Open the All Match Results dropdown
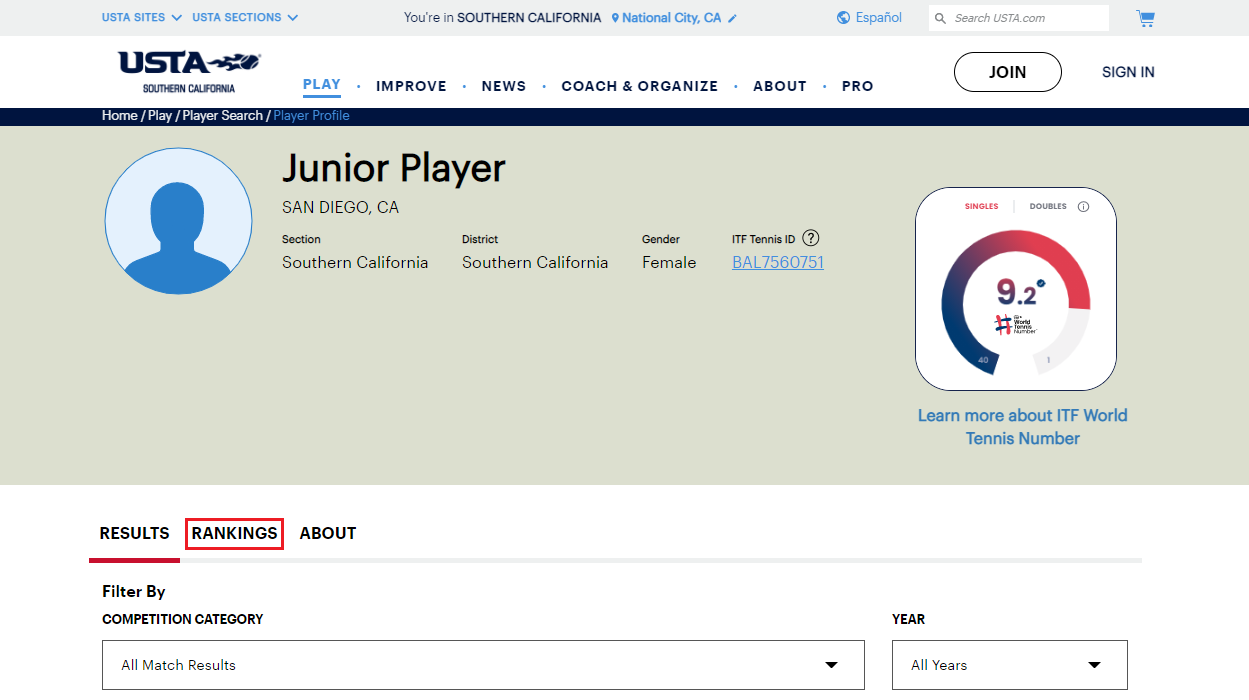This screenshot has width=1249, height=700. [x=483, y=664]
